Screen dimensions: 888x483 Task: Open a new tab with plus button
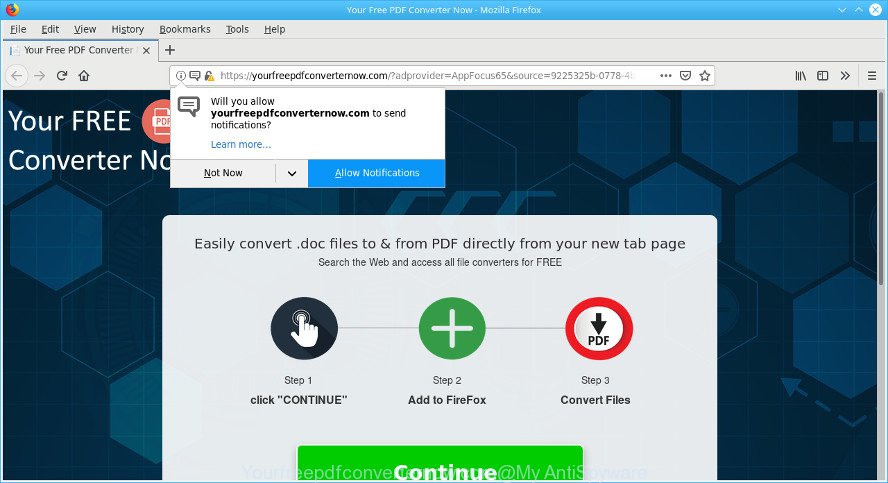pos(169,50)
